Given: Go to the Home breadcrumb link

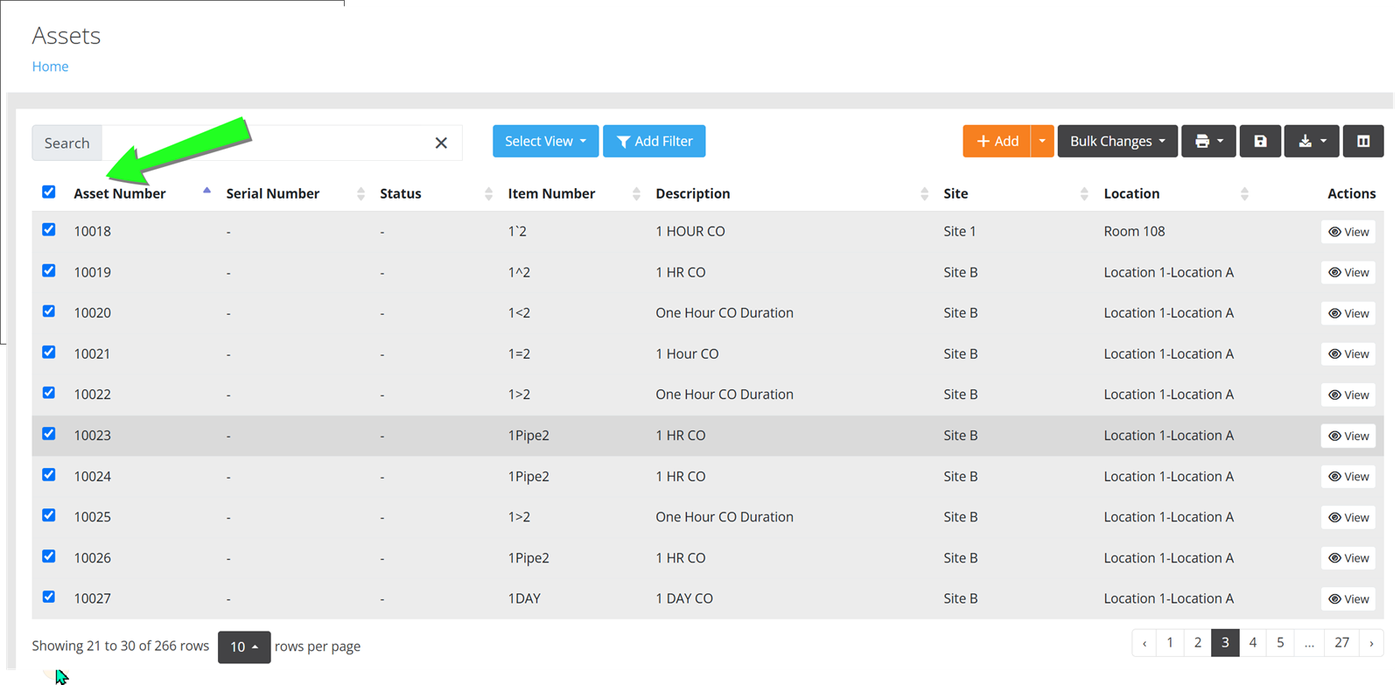Looking at the screenshot, I should point(50,67).
